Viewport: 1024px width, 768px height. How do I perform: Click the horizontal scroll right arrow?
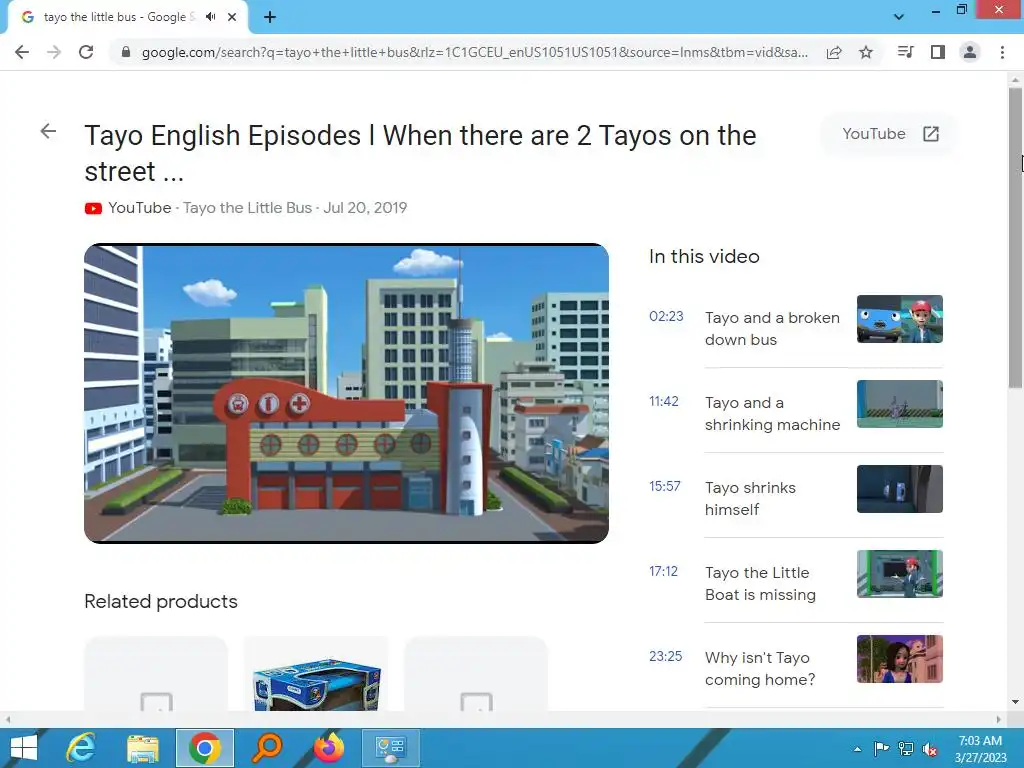(999, 719)
